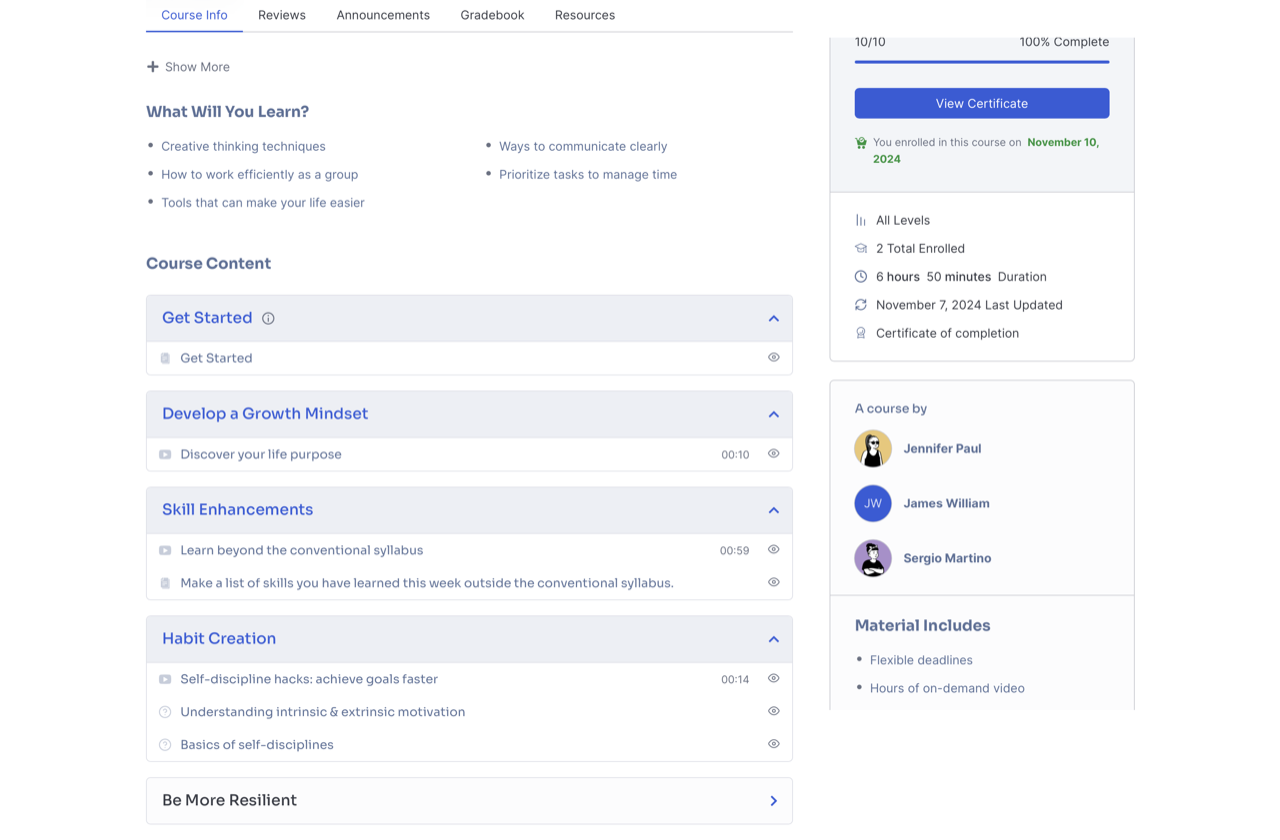This screenshot has height=840, width=1280.
Task: Collapse the Habit Creation section
Action: pyautogui.click(x=773, y=638)
